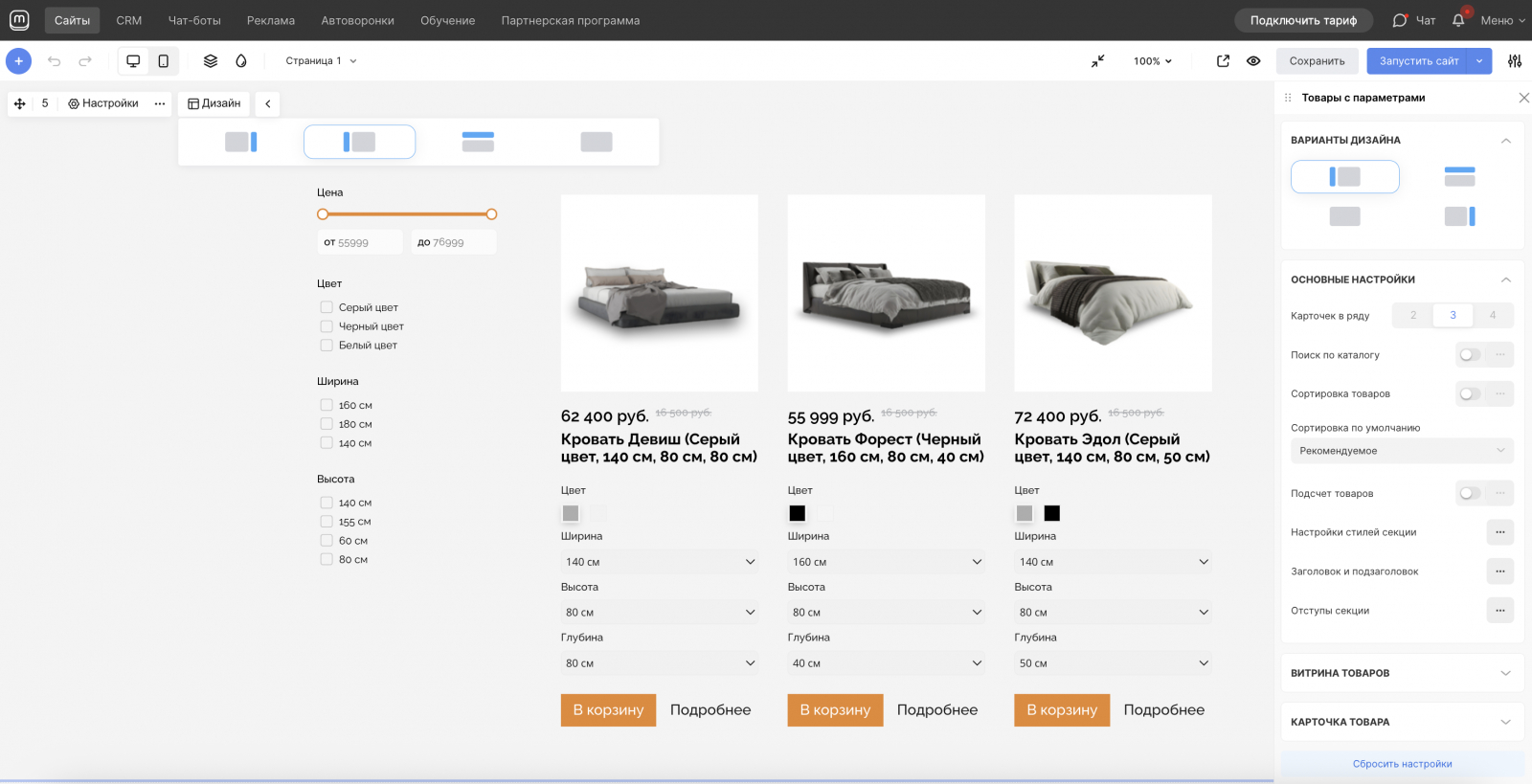Open the Рекомендуемое sorting dropdown
The image size is (1532, 784).
[x=1402, y=451]
